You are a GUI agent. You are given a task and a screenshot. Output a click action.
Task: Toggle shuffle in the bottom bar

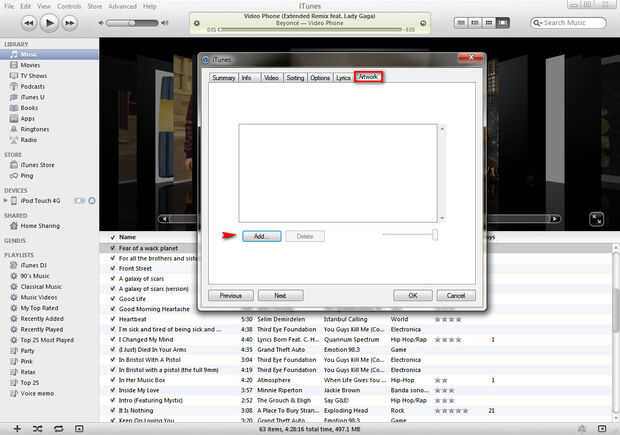(38, 429)
